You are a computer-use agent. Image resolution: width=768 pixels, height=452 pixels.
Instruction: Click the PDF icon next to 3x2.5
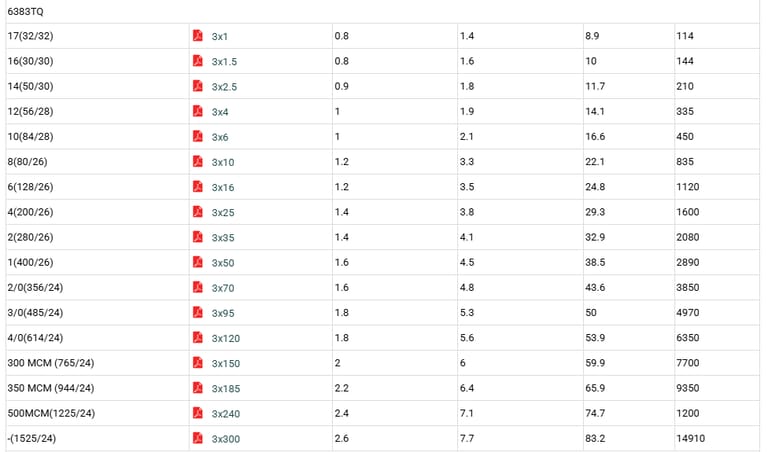pos(198,86)
